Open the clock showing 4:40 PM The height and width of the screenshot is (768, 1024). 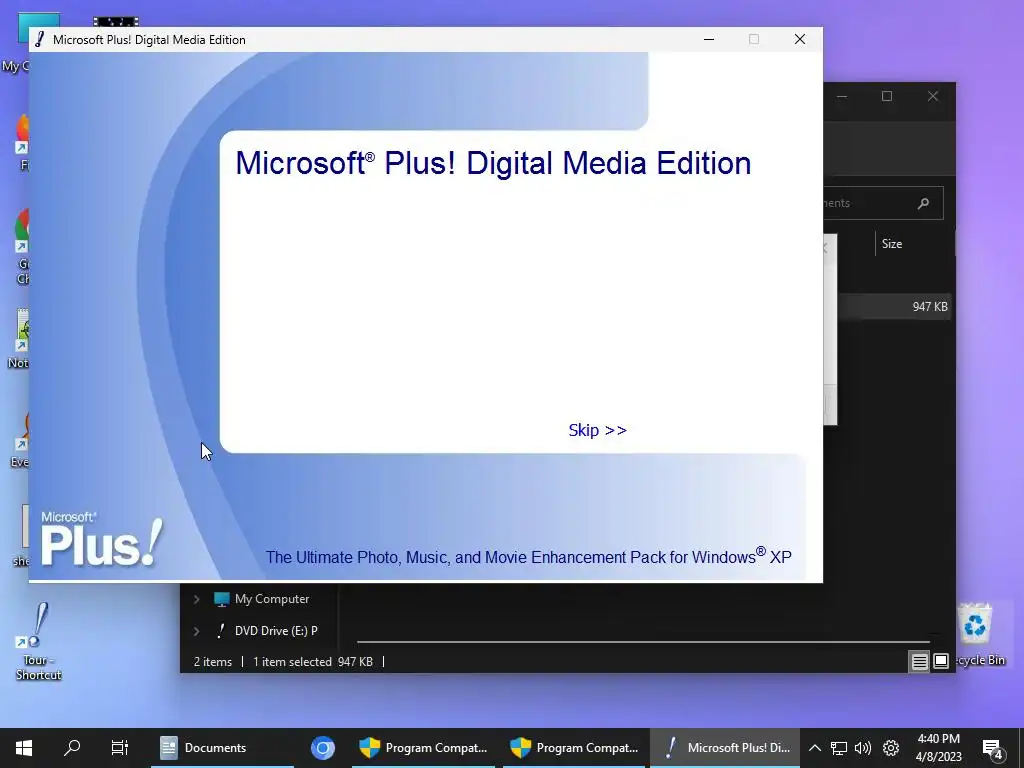point(938,748)
